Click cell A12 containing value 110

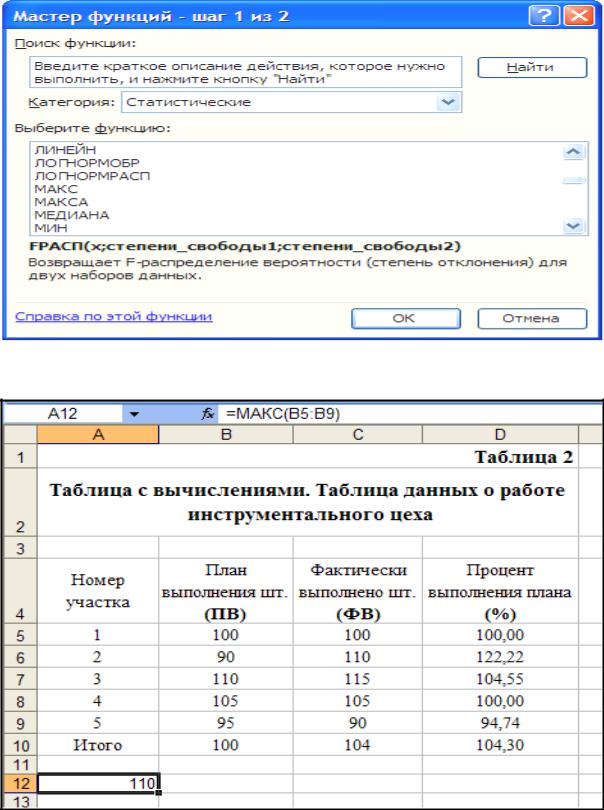click(98, 784)
